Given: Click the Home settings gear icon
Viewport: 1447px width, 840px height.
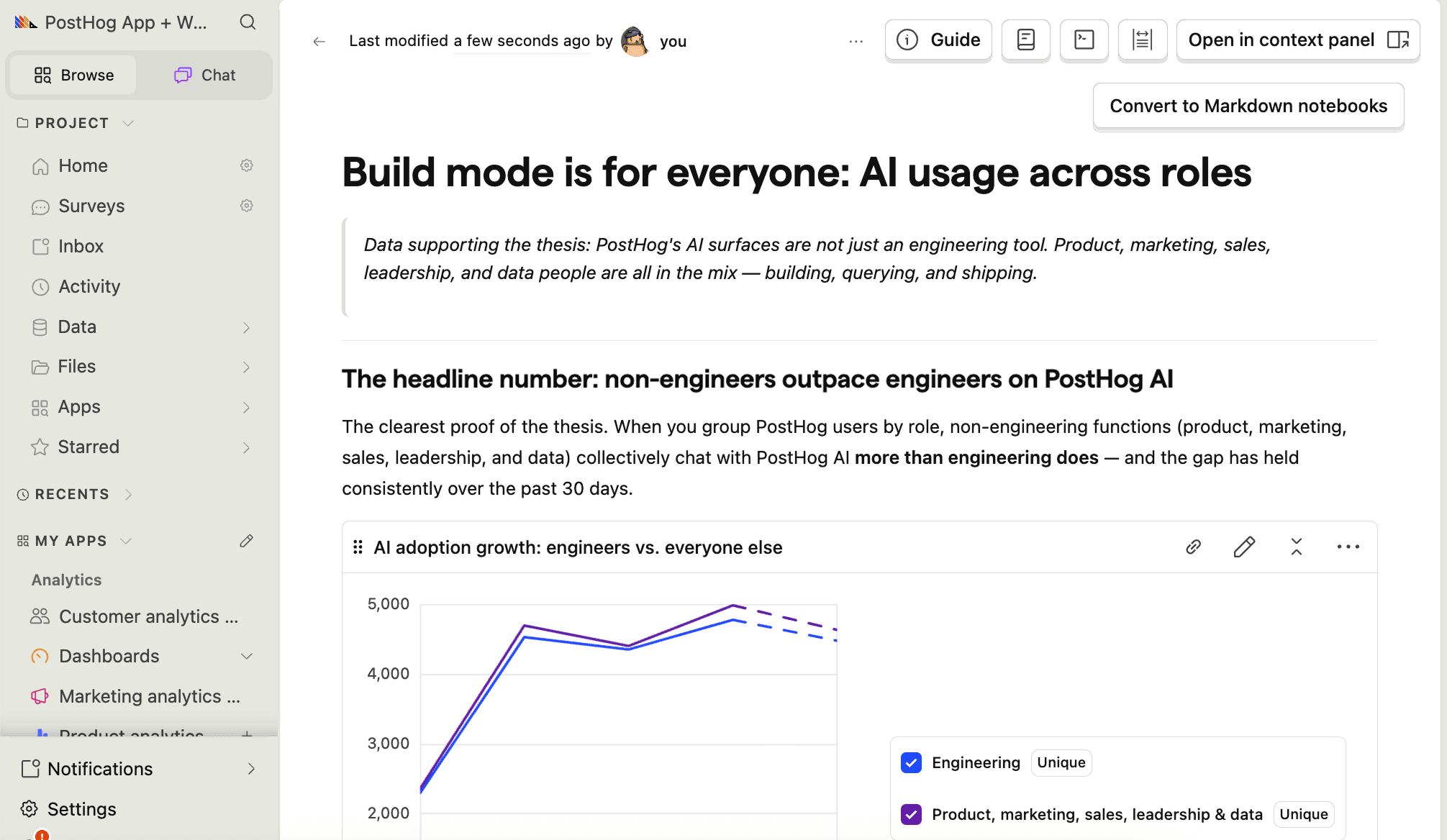Looking at the screenshot, I should 246,165.
